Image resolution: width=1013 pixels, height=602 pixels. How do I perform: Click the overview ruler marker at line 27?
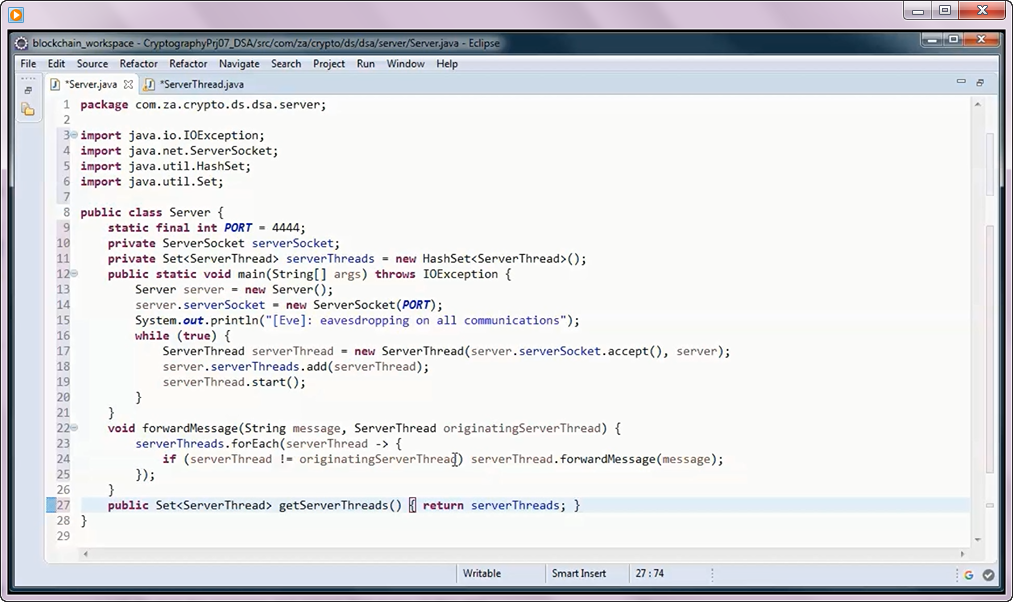click(x=990, y=506)
